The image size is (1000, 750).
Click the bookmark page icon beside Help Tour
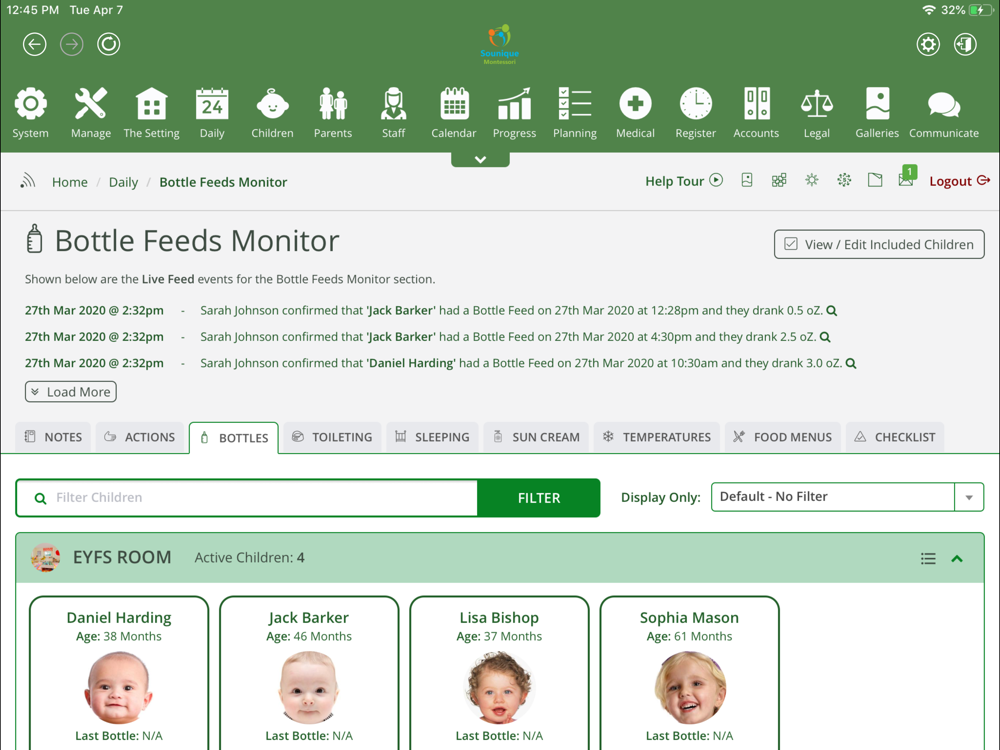[747, 180]
